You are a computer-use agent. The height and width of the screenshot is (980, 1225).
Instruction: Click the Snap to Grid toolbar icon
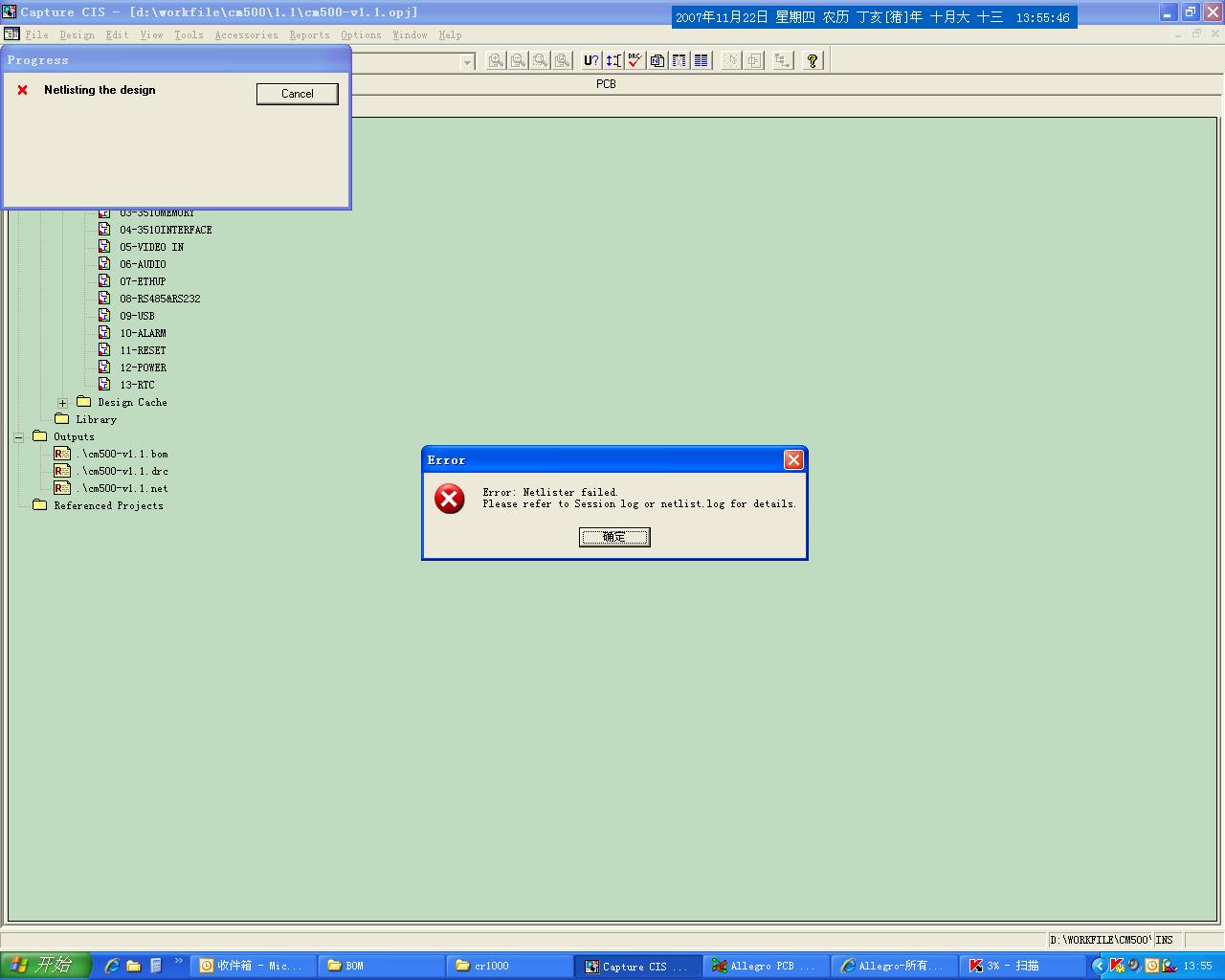click(x=731, y=60)
